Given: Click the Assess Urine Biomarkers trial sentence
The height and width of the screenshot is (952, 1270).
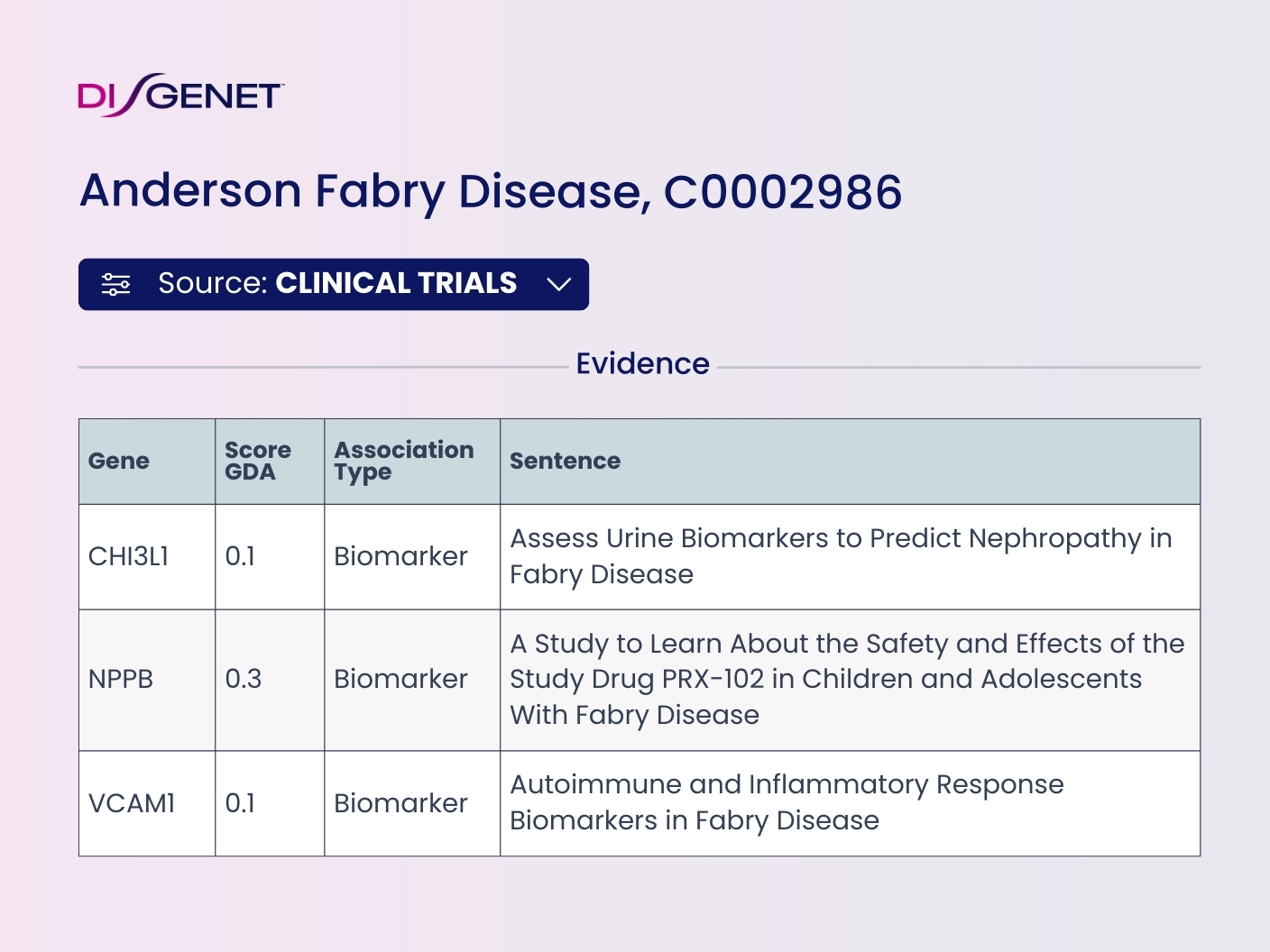Looking at the screenshot, I should click(x=841, y=556).
